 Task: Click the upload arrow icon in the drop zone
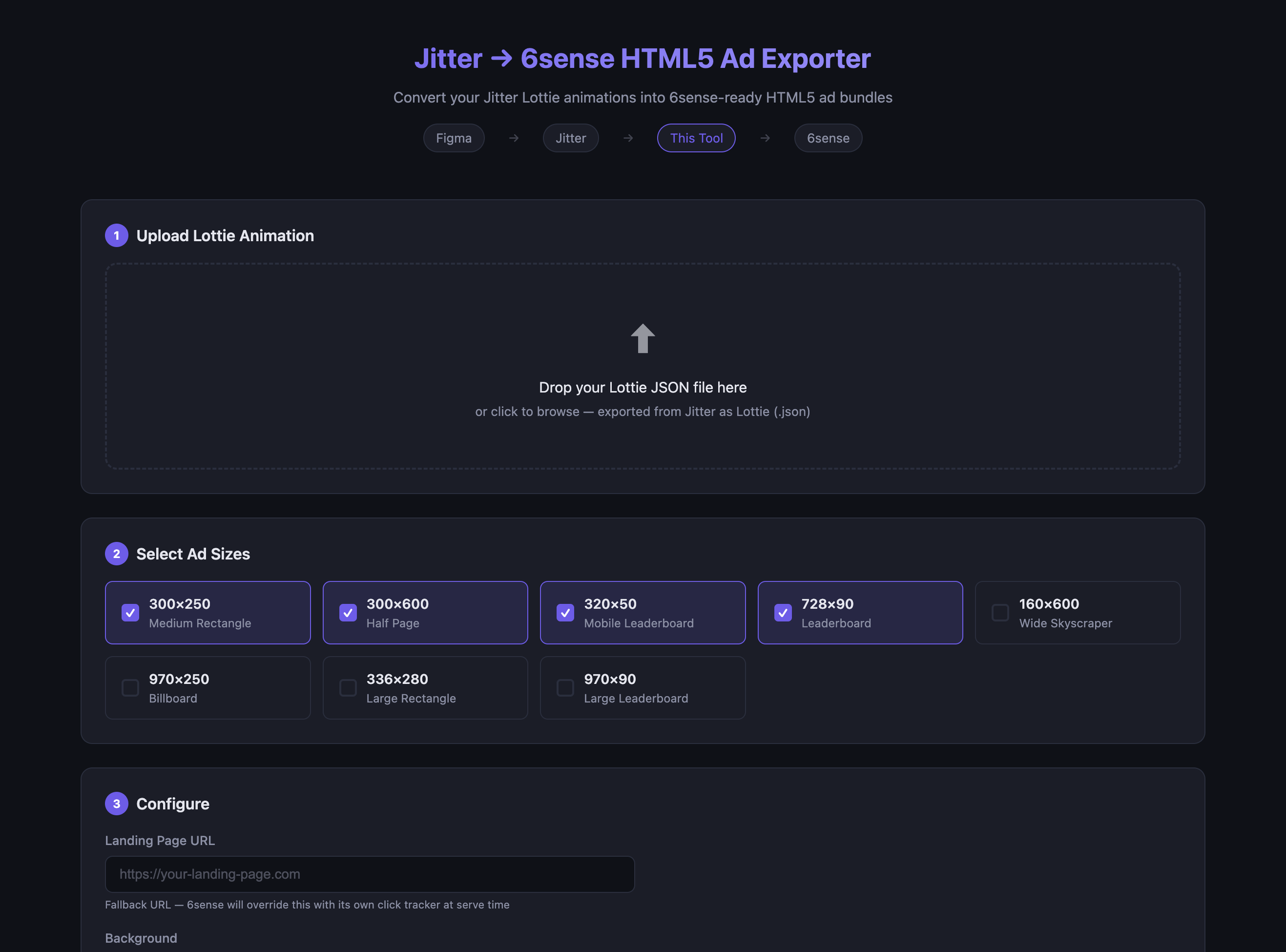click(x=642, y=338)
